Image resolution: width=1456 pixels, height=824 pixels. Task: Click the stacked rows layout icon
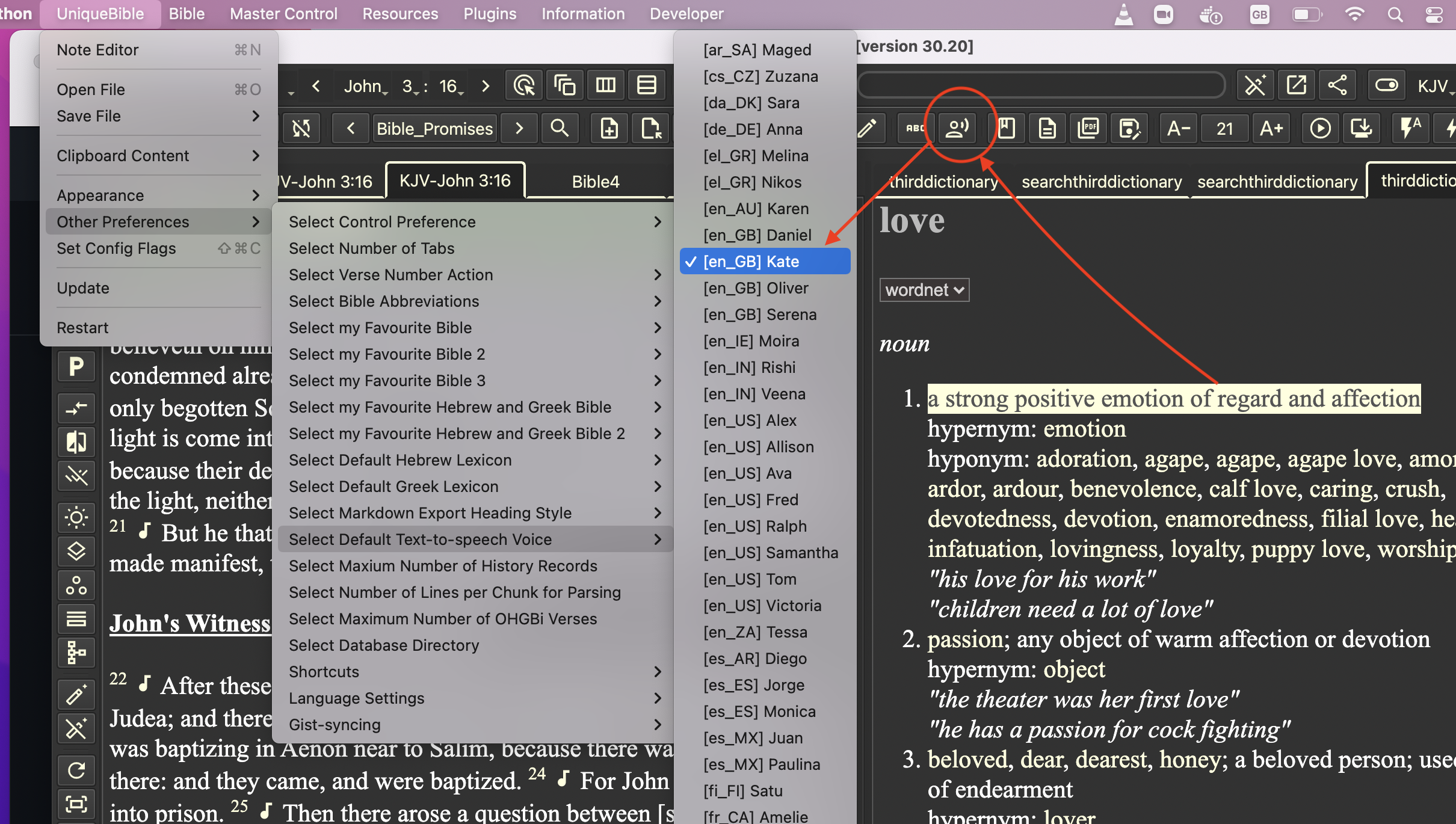(x=647, y=85)
